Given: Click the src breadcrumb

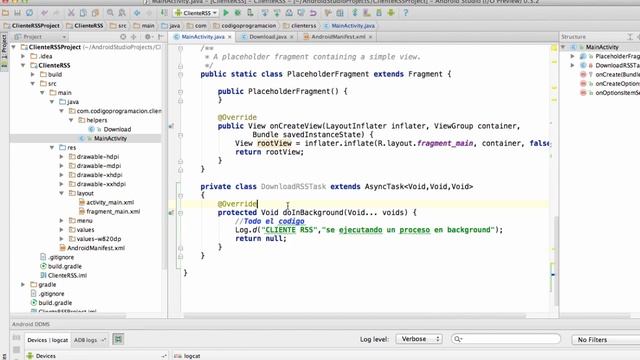Looking at the screenshot, I should click(118, 26).
